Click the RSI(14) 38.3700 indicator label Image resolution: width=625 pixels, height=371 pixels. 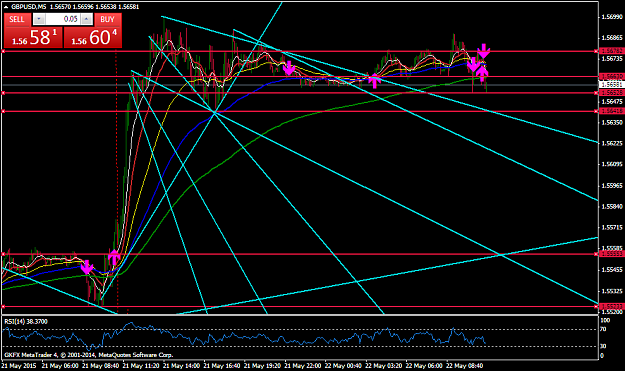click(x=26, y=322)
